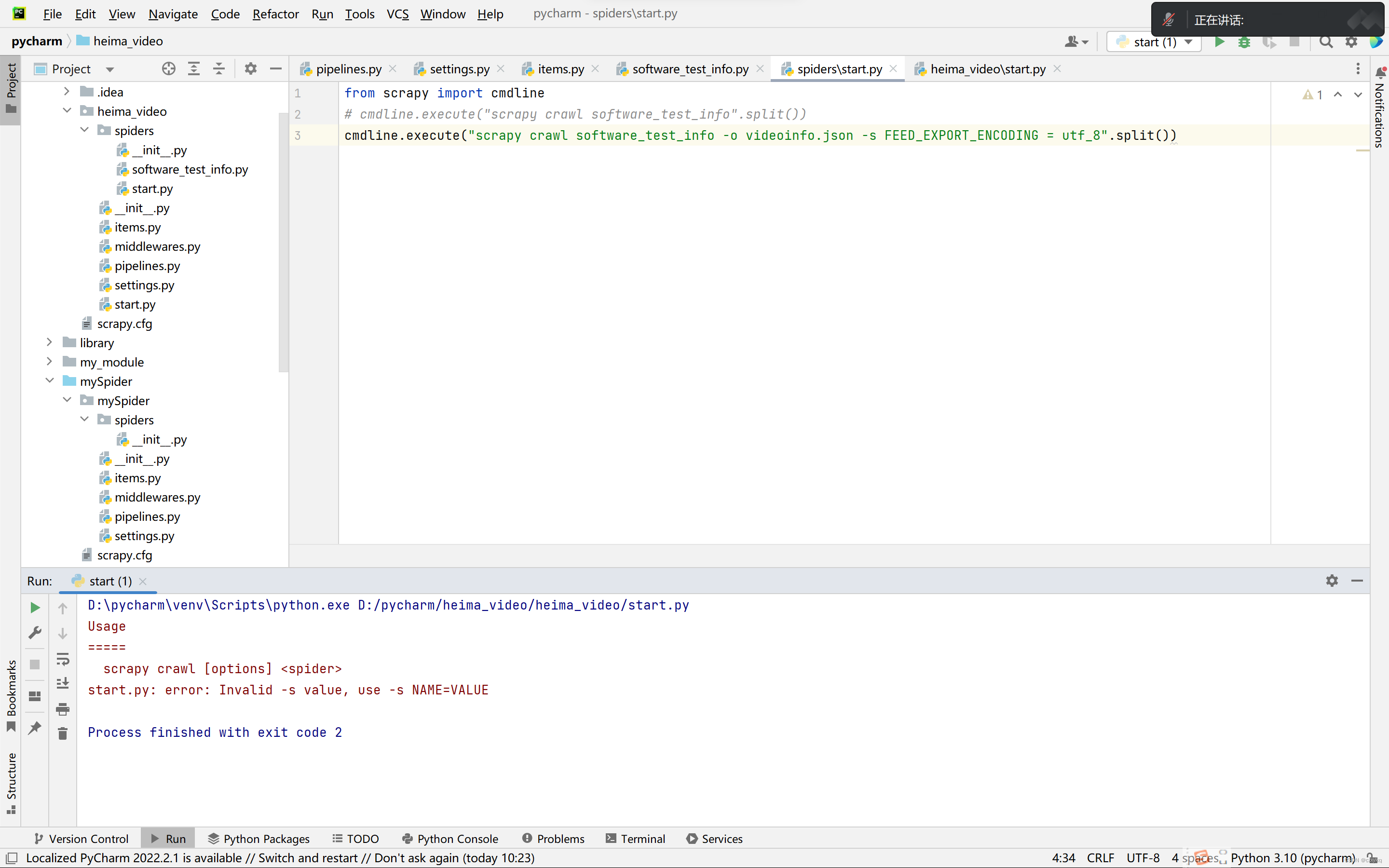Screen dimensions: 1389x868
Task: Pin the Run tab with the pin icon
Action: coord(34,729)
